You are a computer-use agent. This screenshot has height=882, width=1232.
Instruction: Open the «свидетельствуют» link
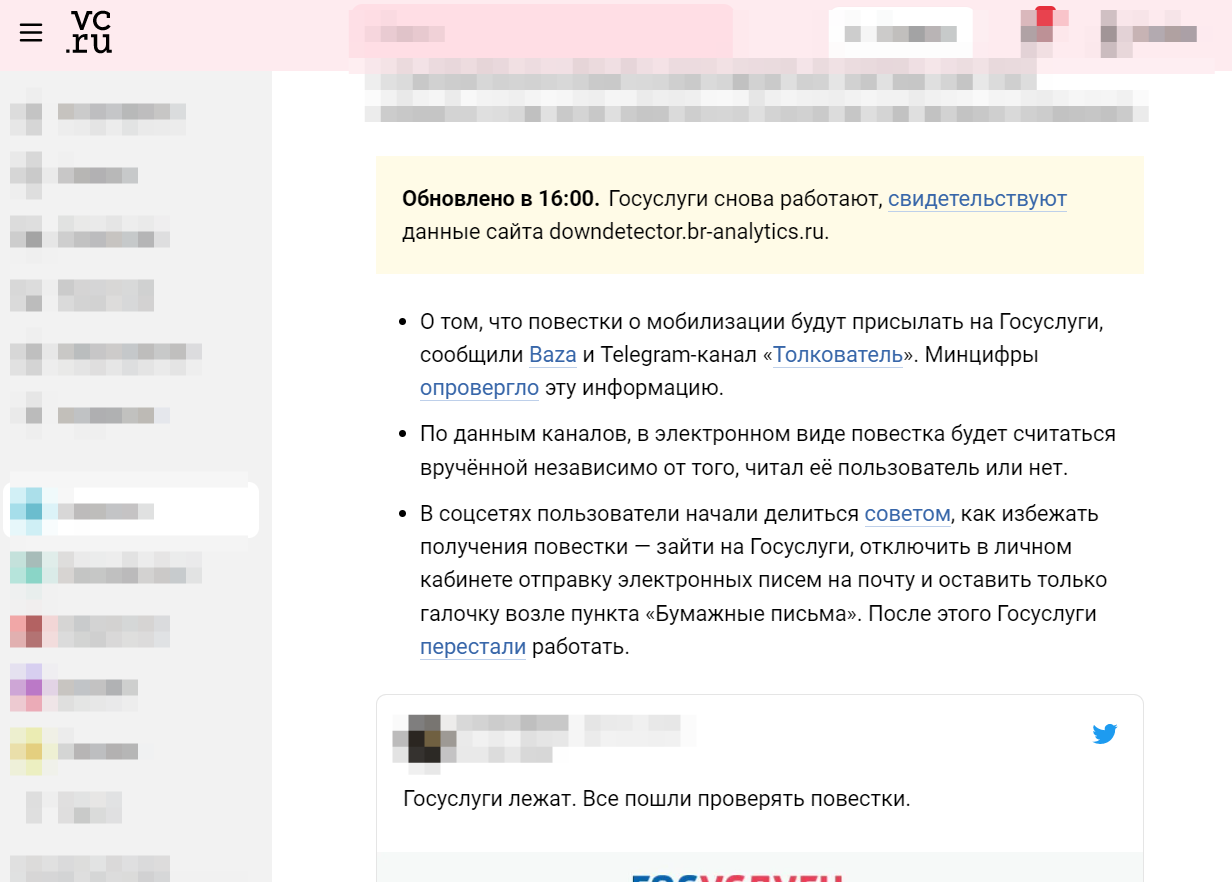point(977,198)
